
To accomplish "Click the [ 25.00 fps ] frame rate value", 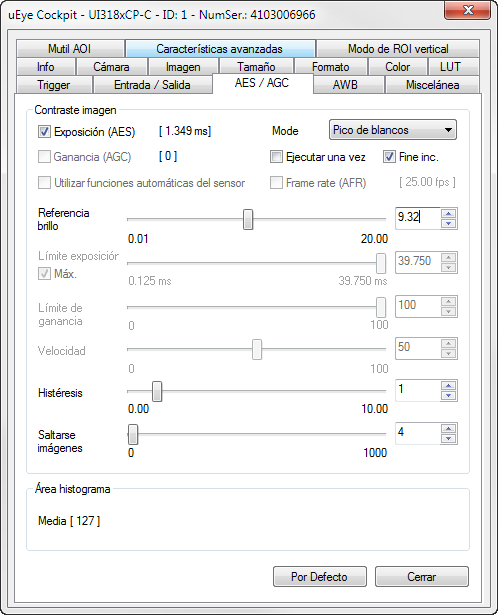I will (427, 182).
